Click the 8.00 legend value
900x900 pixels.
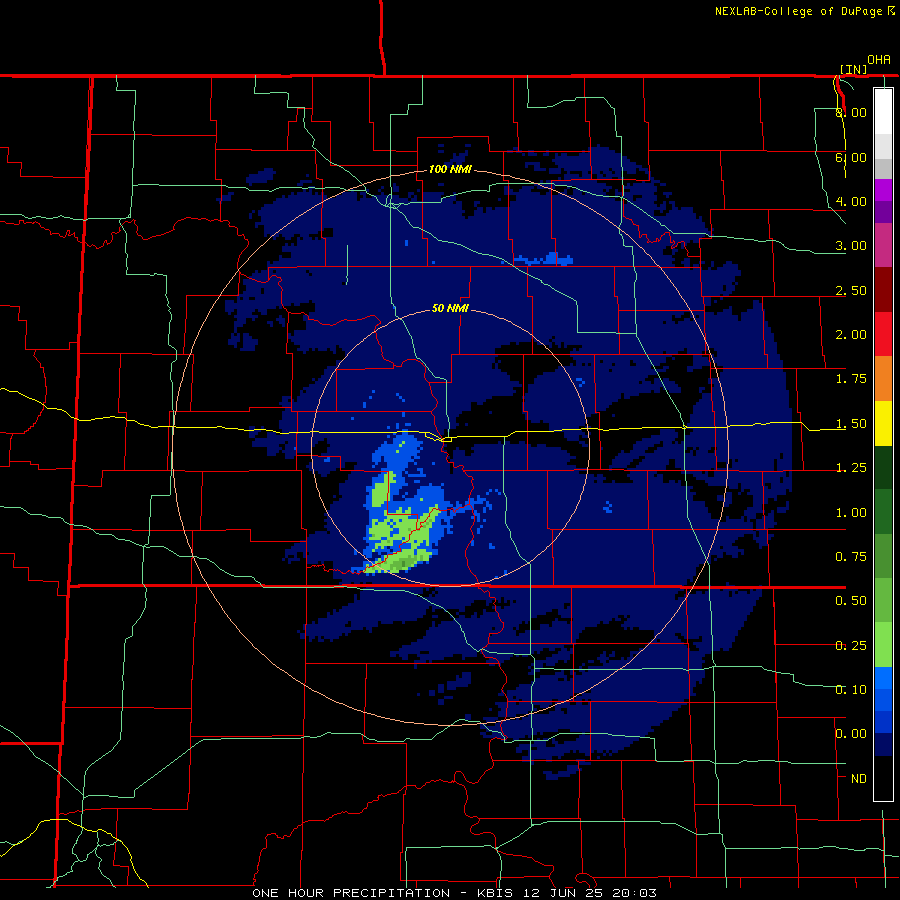pos(851,112)
